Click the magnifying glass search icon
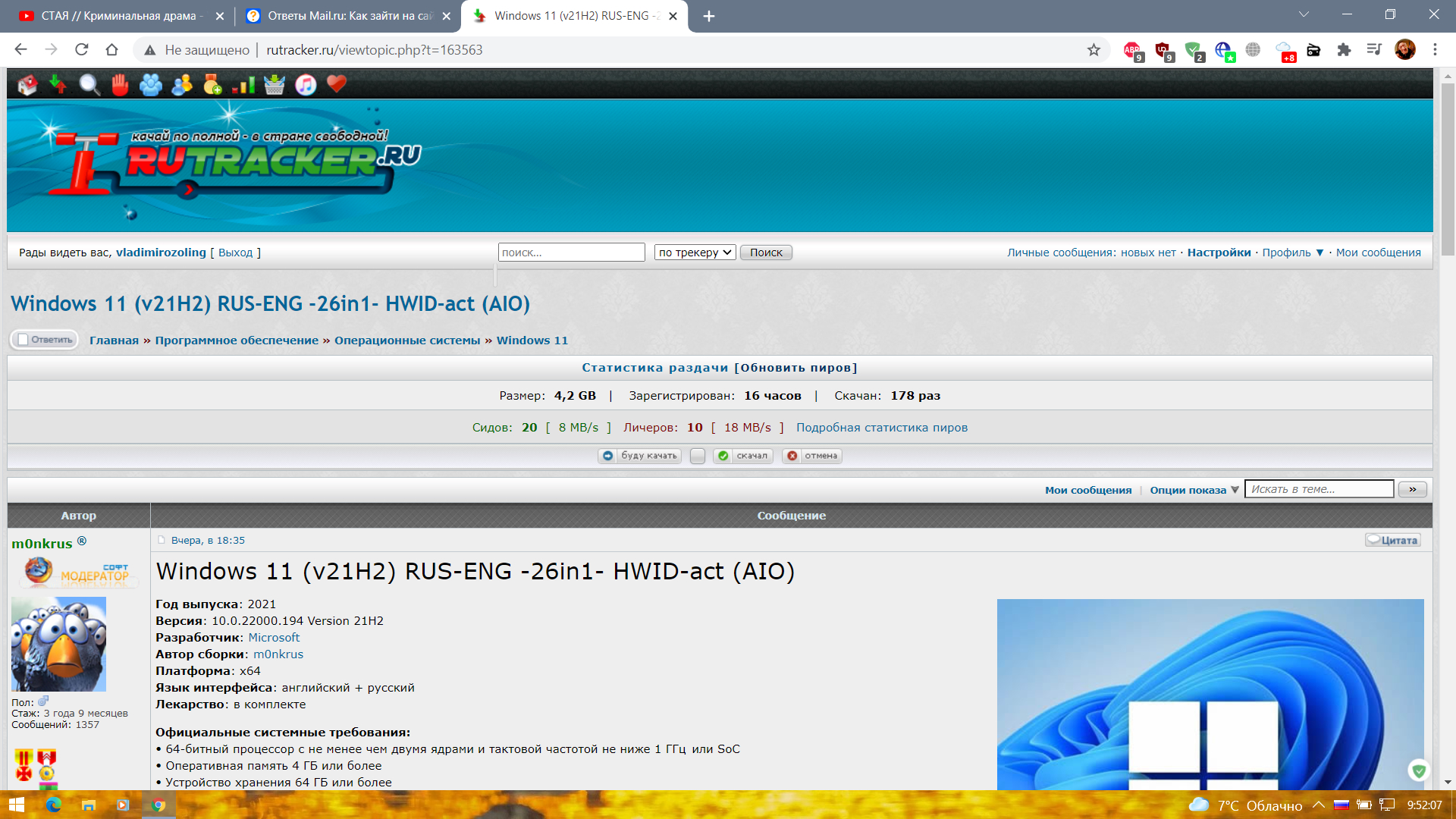The height and width of the screenshot is (819, 1456). pos(89,85)
